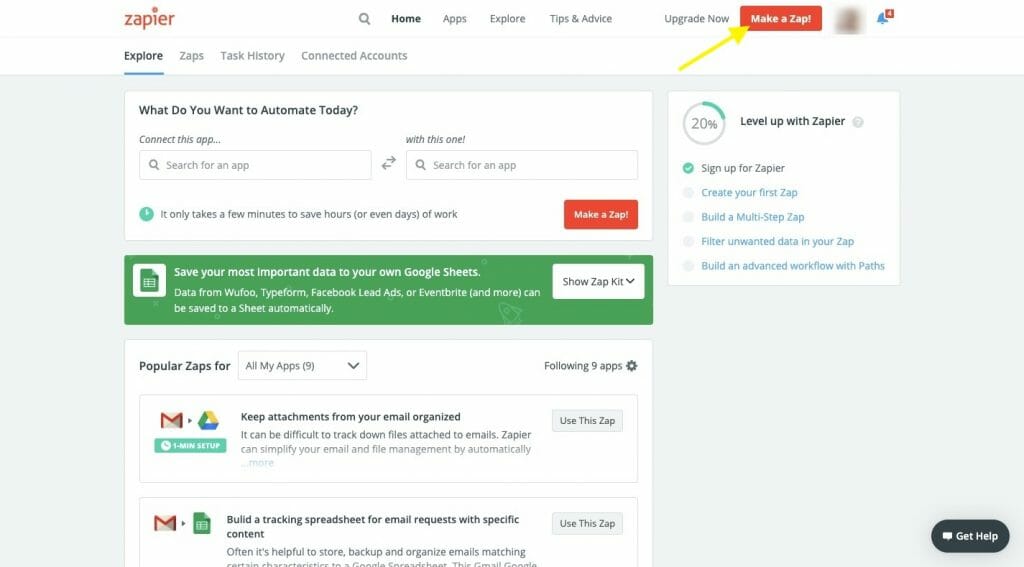The width and height of the screenshot is (1024, 567).
Task: Focus the Connect this app search field
Action: (255, 165)
